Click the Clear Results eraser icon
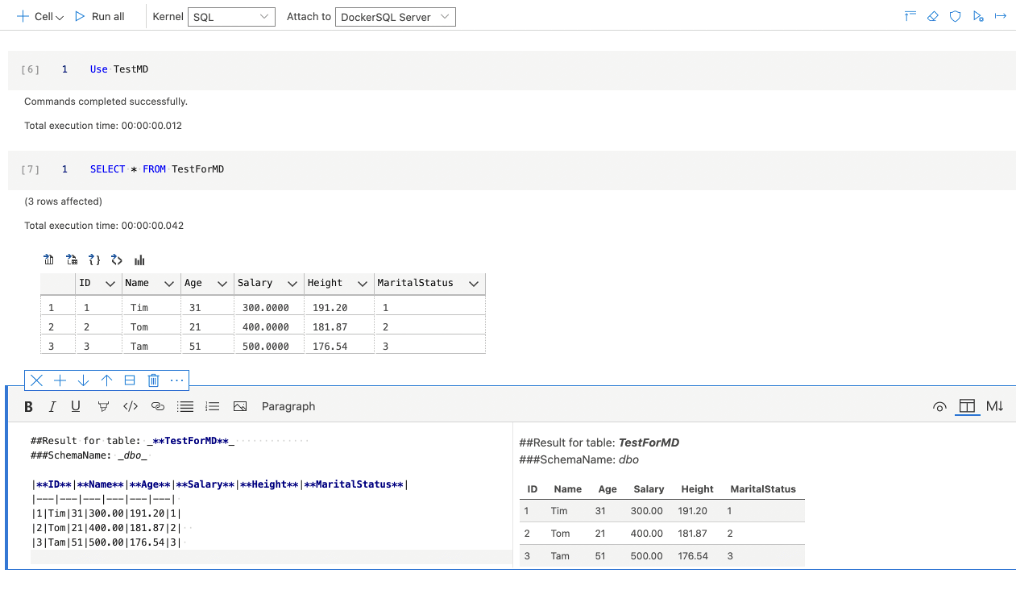 (x=932, y=17)
